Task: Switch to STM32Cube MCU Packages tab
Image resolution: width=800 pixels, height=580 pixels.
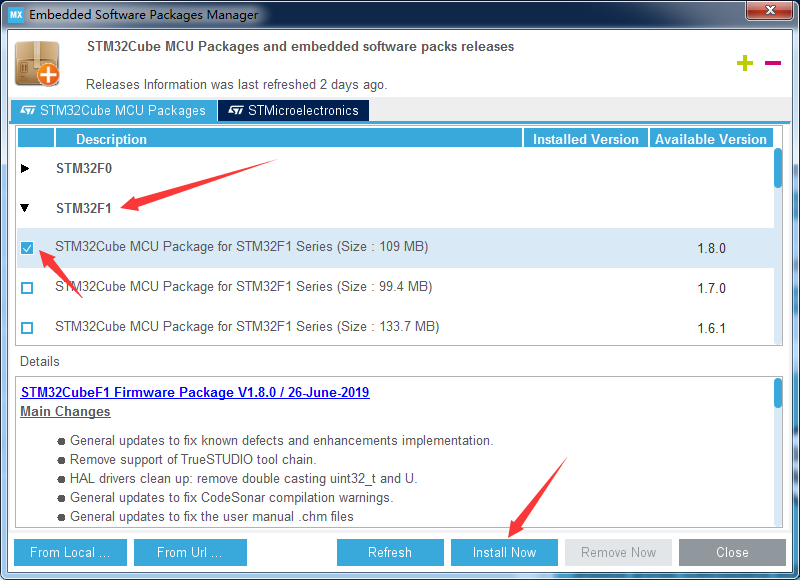Action: pos(113,110)
